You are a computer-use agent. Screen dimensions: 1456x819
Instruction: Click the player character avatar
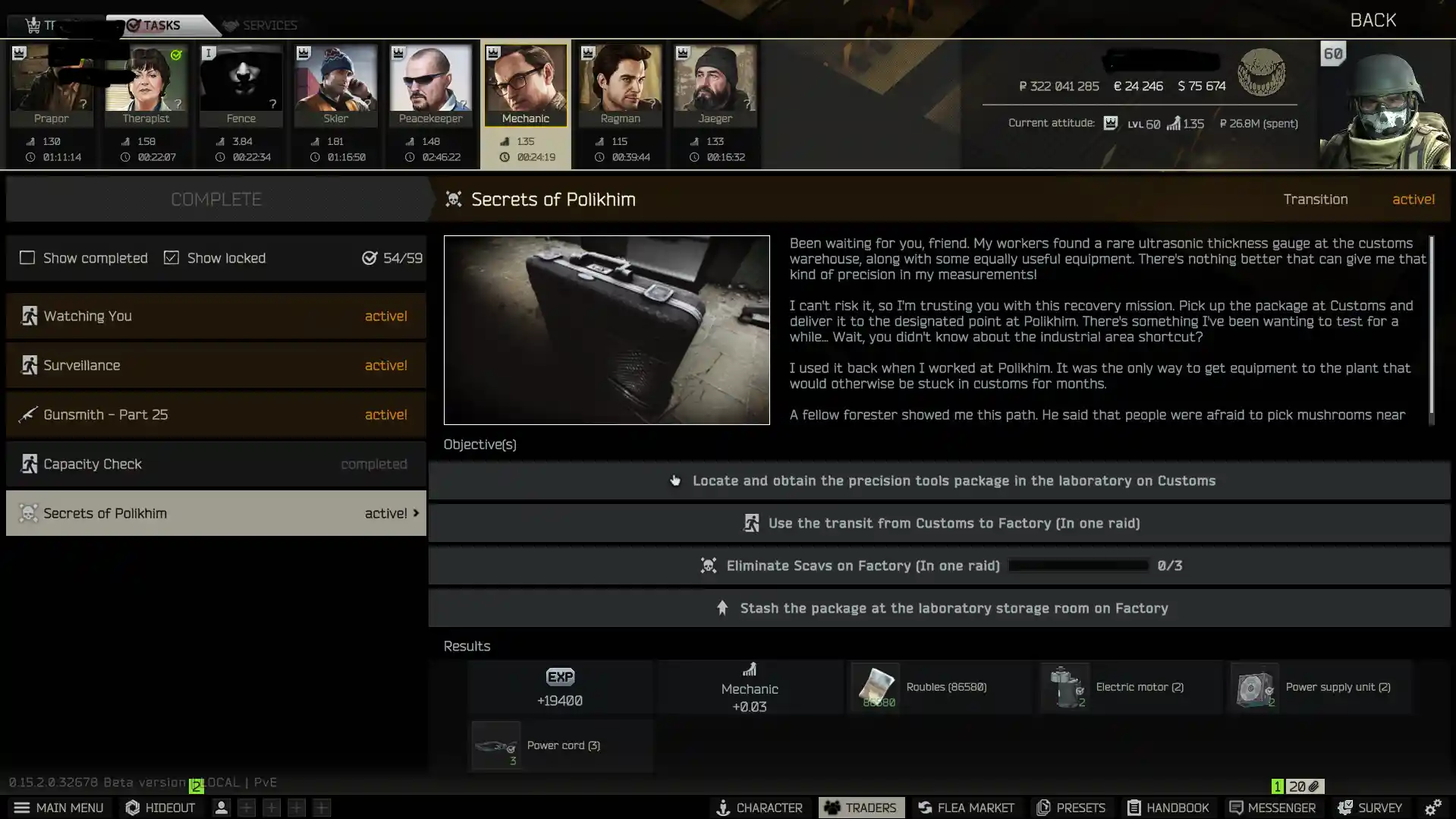point(1385,106)
